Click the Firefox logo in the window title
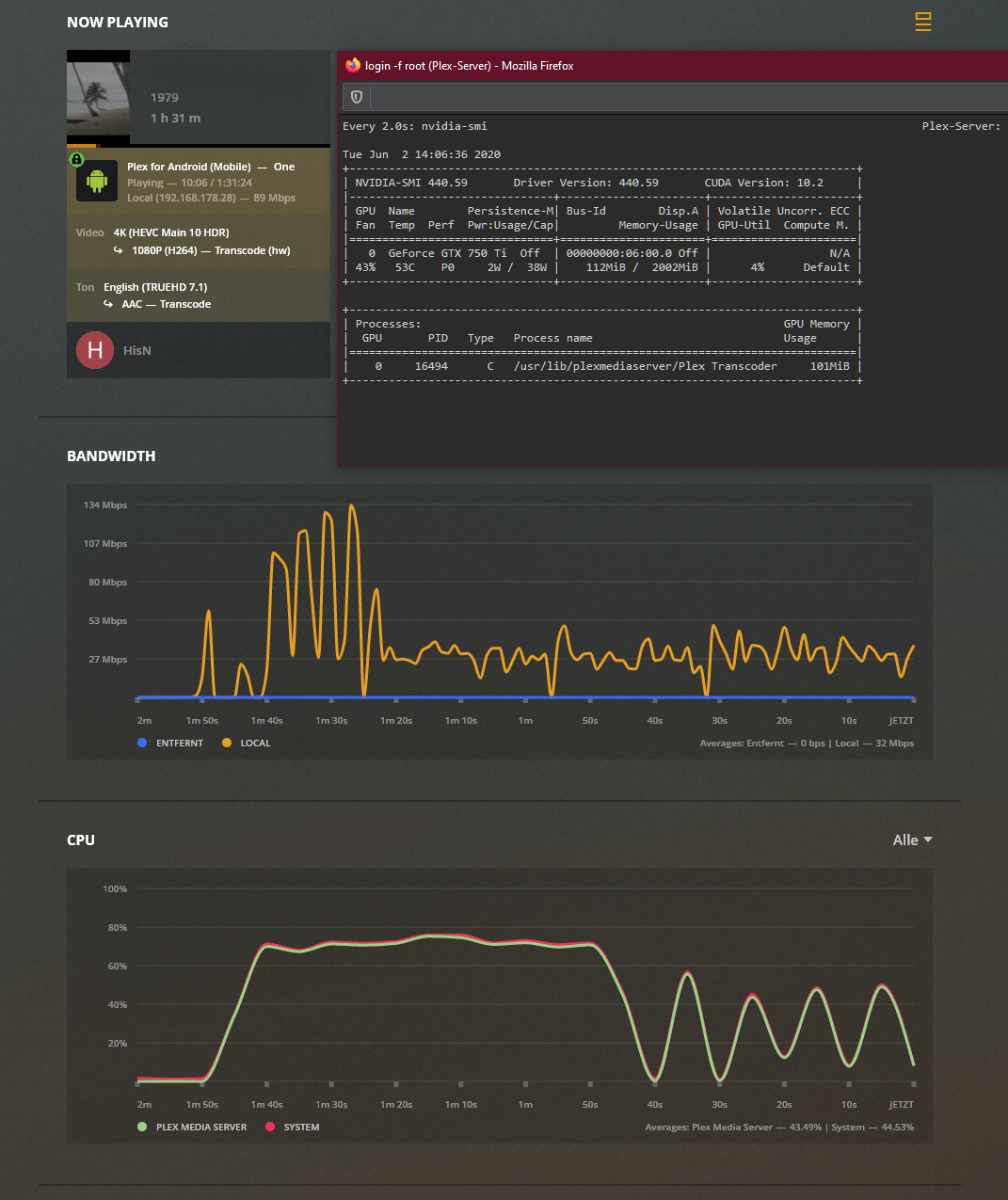 (353, 65)
